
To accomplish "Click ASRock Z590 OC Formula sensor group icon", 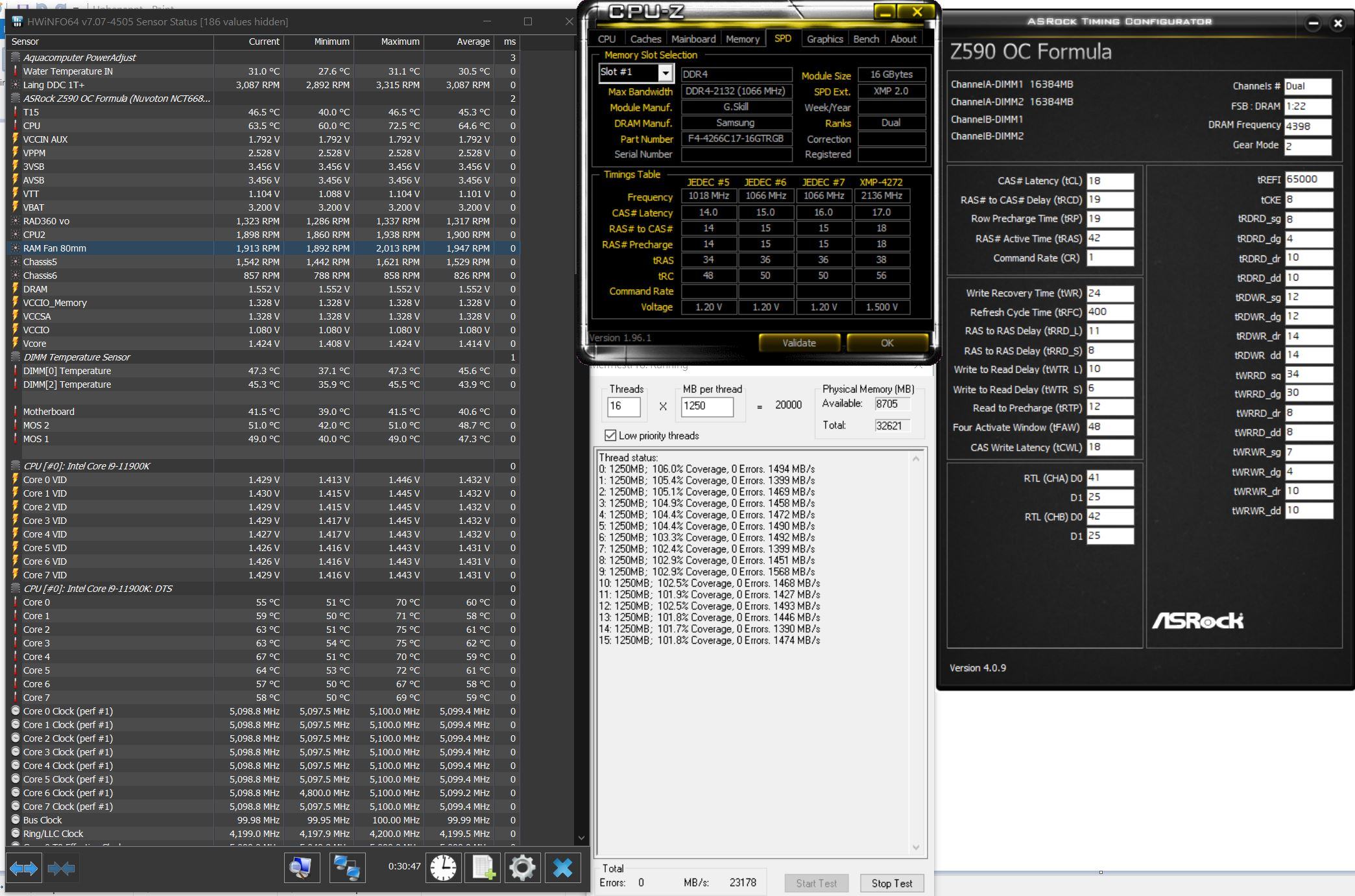I will 16,99.
